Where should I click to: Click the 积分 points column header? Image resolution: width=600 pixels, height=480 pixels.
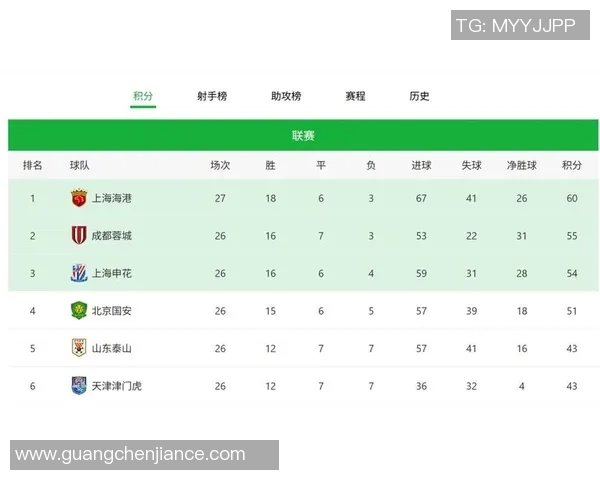[x=572, y=165]
